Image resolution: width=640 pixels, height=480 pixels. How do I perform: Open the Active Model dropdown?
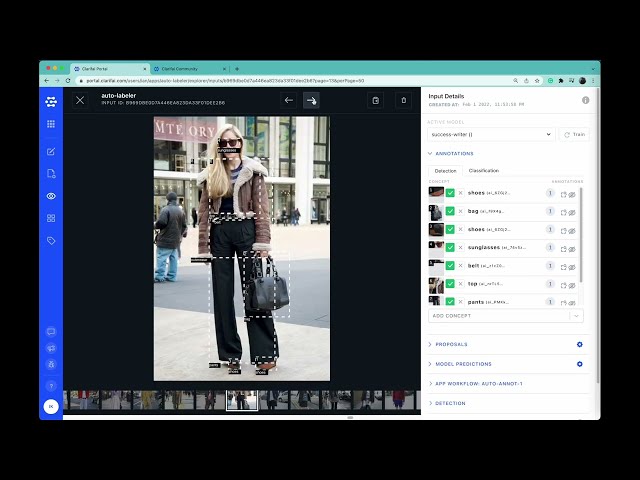click(491, 134)
